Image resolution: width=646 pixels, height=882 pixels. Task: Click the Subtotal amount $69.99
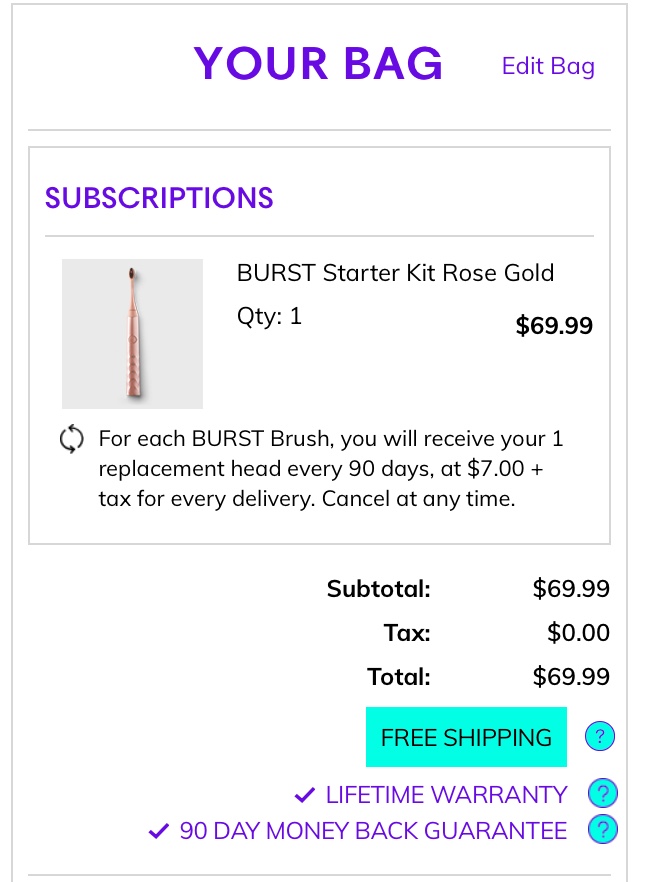[x=571, y=589]
